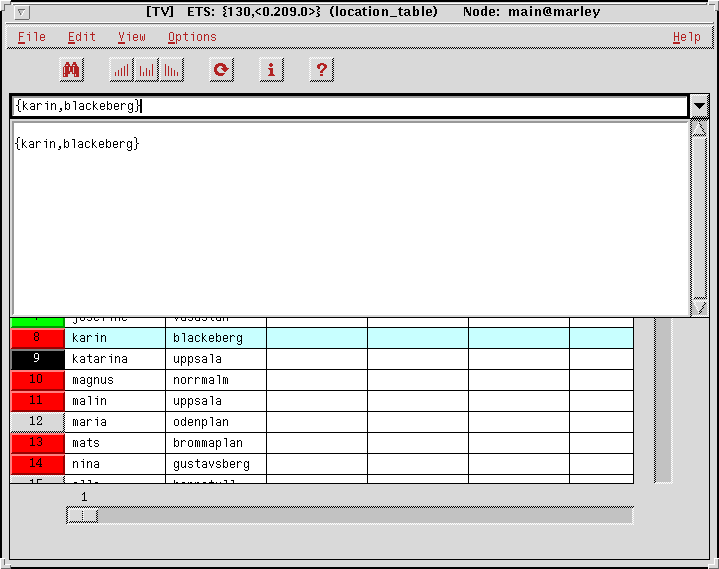
Task: Click the karin cell
Action: click(x=115, y=338)
